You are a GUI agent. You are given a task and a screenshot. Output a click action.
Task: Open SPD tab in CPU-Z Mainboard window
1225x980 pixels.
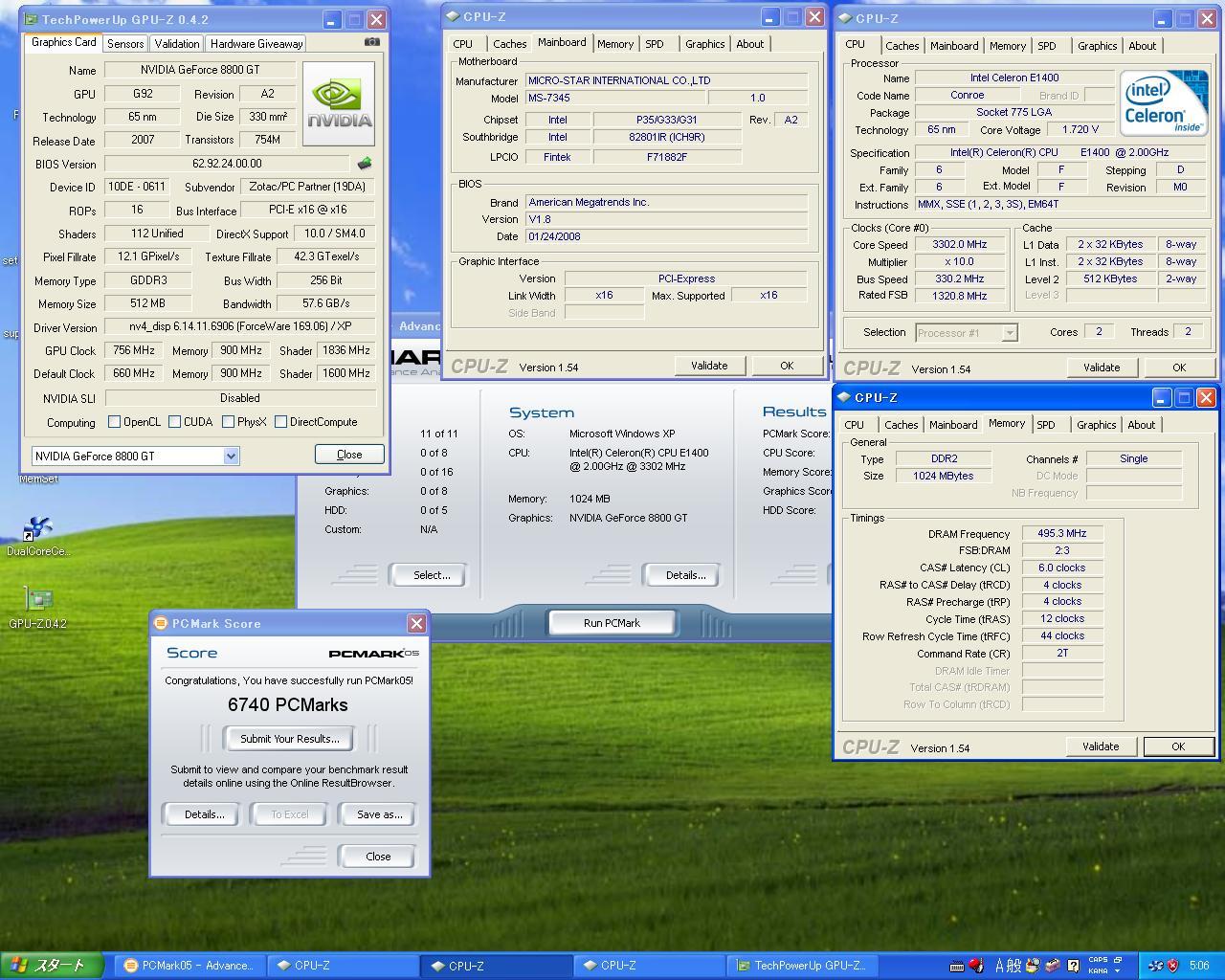(x=655, y=44)
